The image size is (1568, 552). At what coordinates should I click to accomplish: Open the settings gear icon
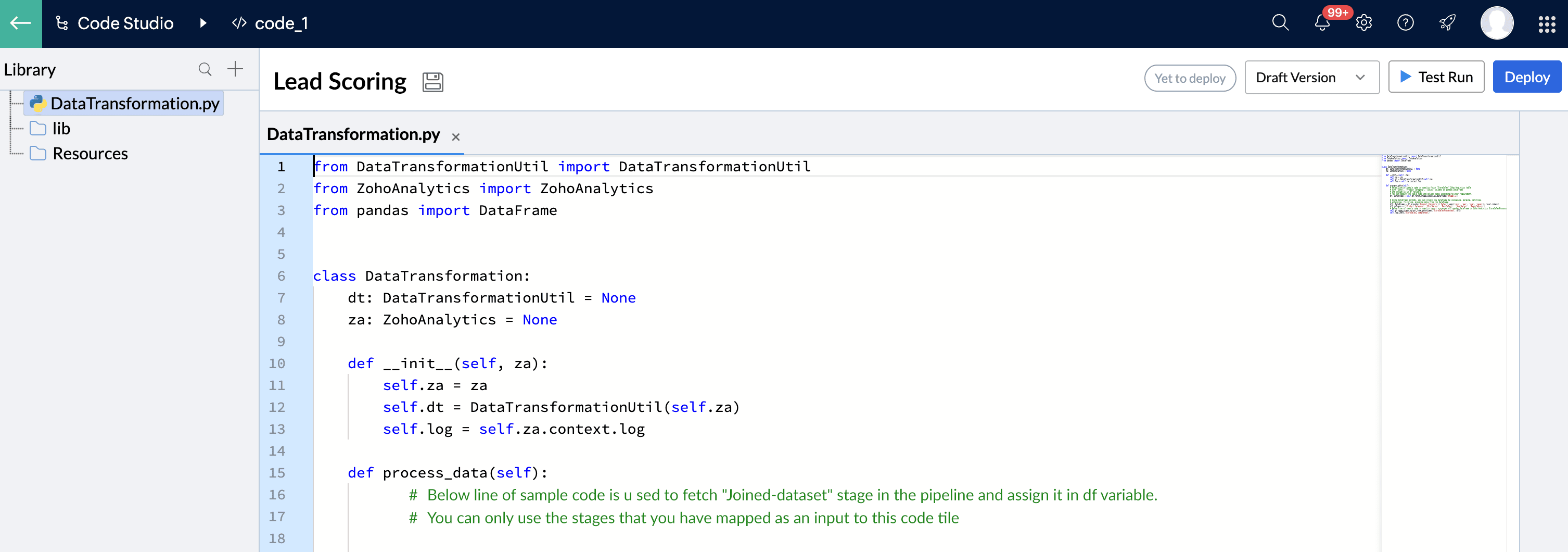(1363, 23)
